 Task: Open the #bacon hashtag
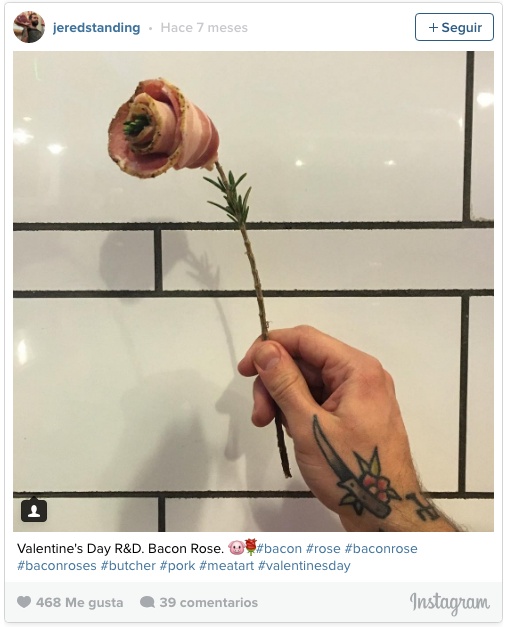(x=279, y=548)
